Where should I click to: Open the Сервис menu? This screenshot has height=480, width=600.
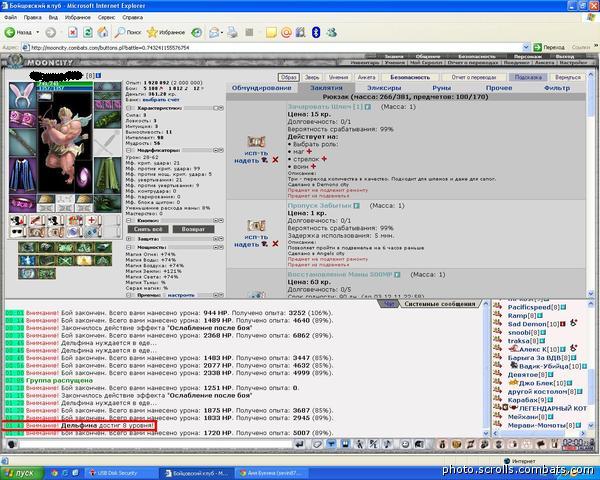106,17
